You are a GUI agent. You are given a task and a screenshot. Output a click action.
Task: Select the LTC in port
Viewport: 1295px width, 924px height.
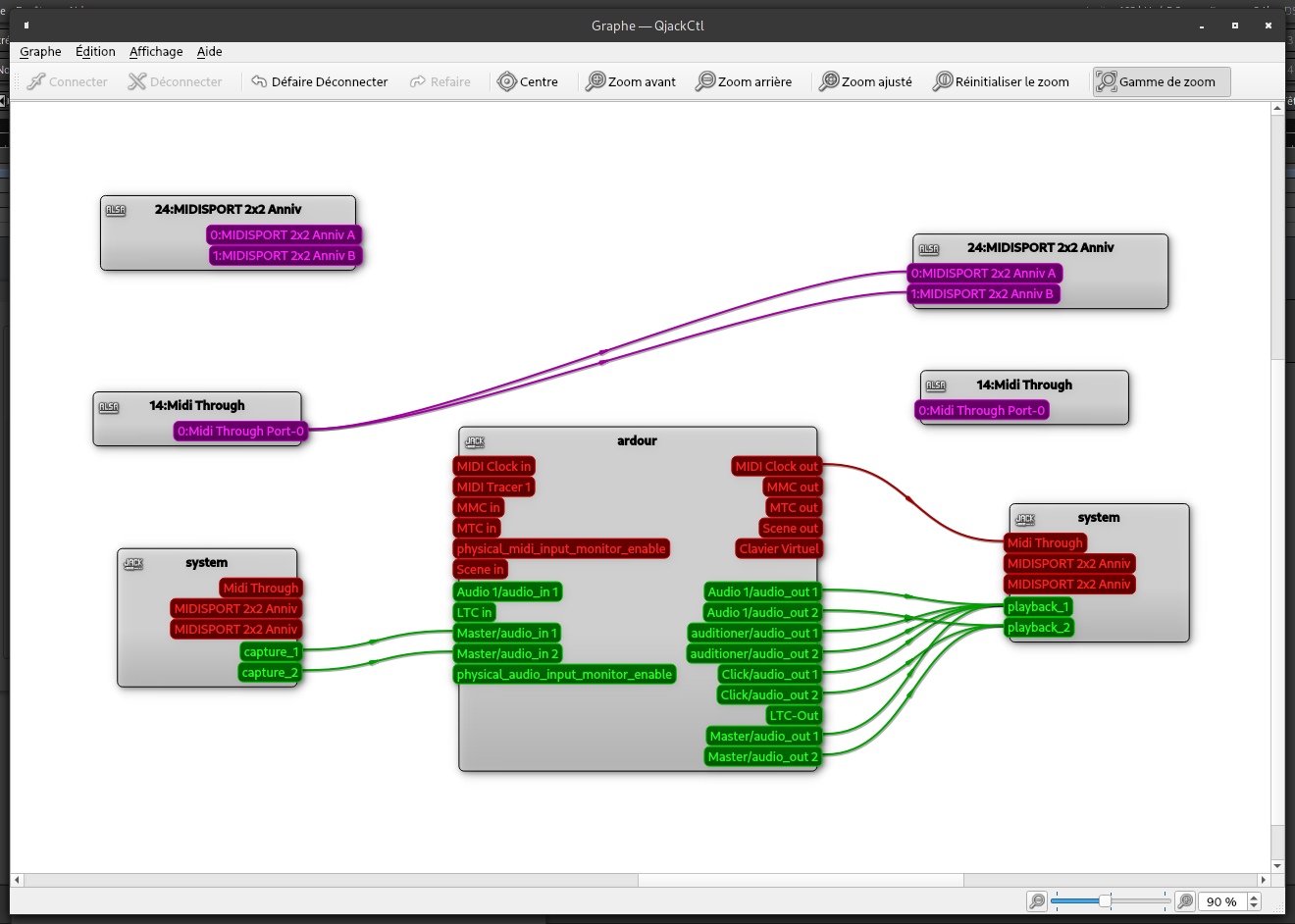pos(474,613)
